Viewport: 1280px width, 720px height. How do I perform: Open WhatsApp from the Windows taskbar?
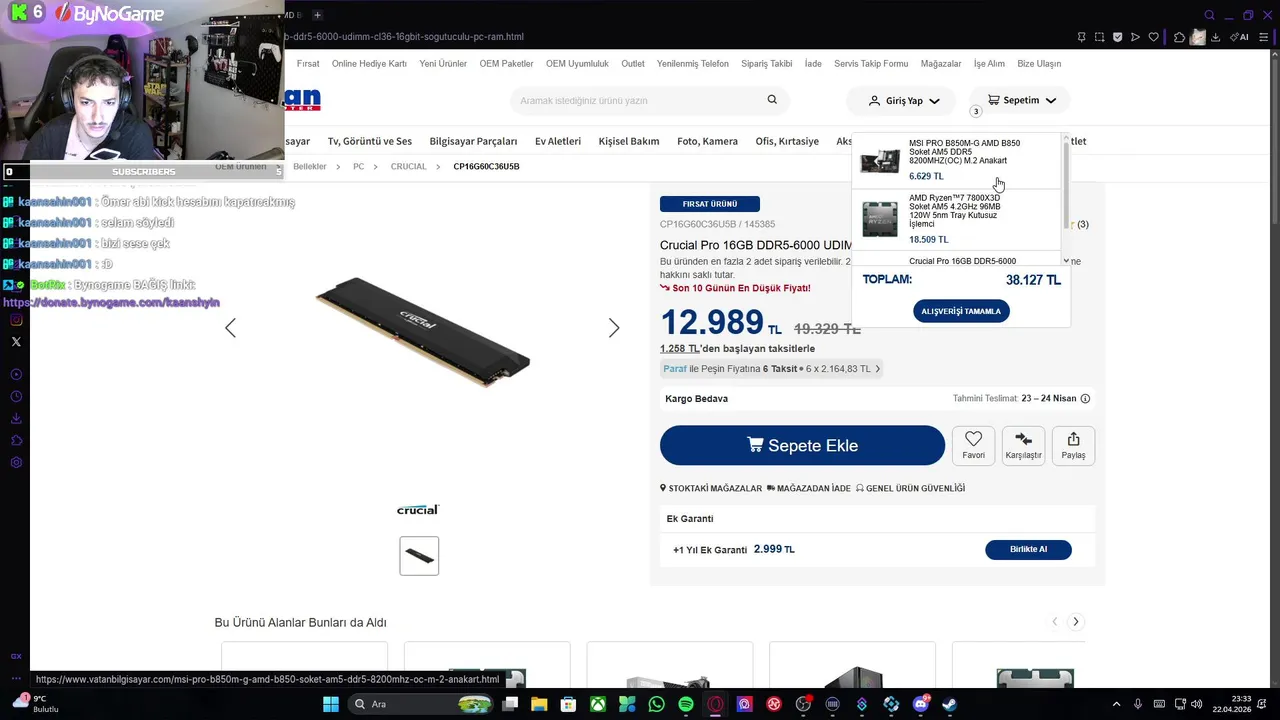(656, 704)
